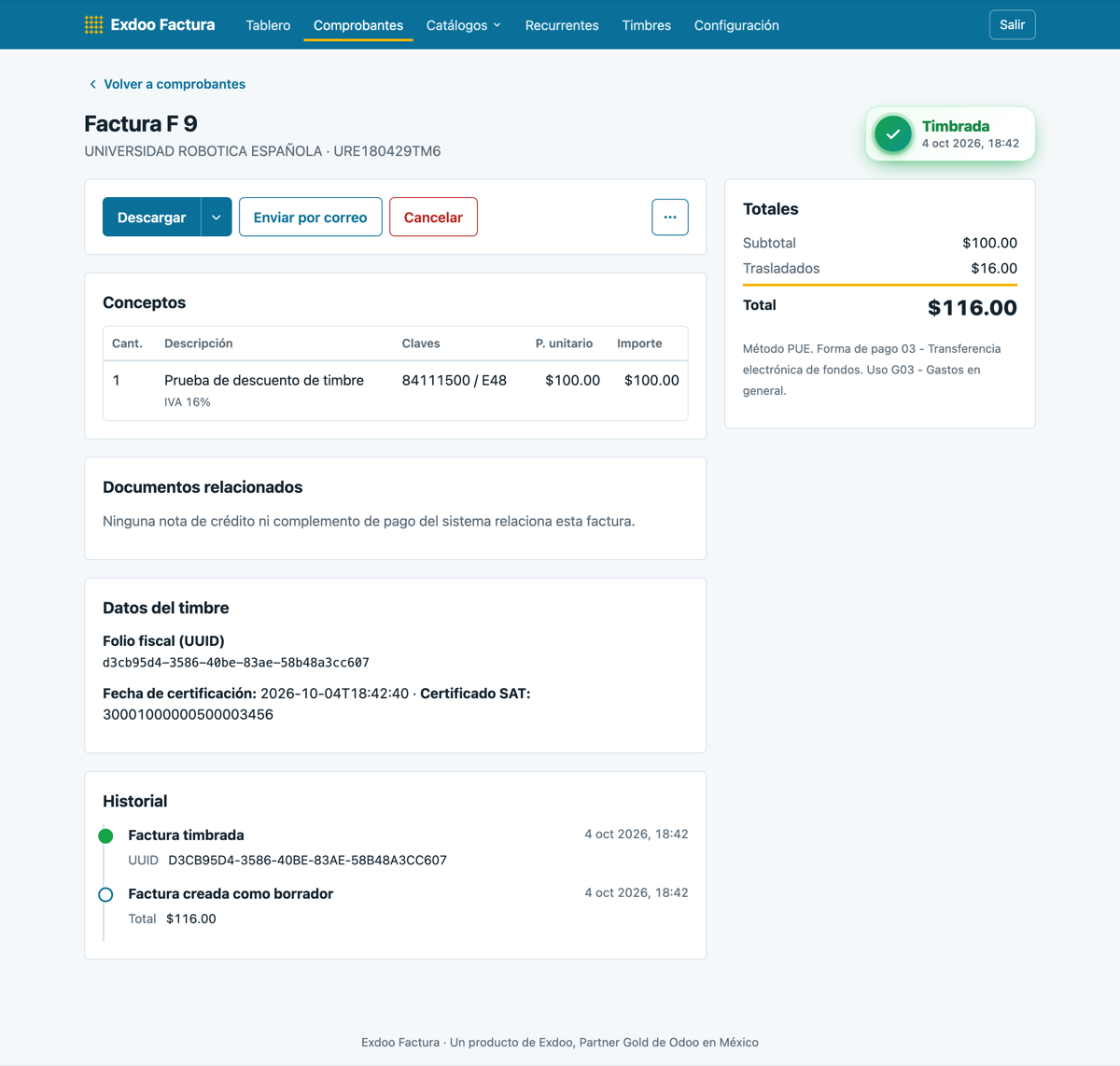Screen dimensions: 1120x1066
Task: Click the Total amount $116.00 in Totales
Action: [x=973, y=308]
